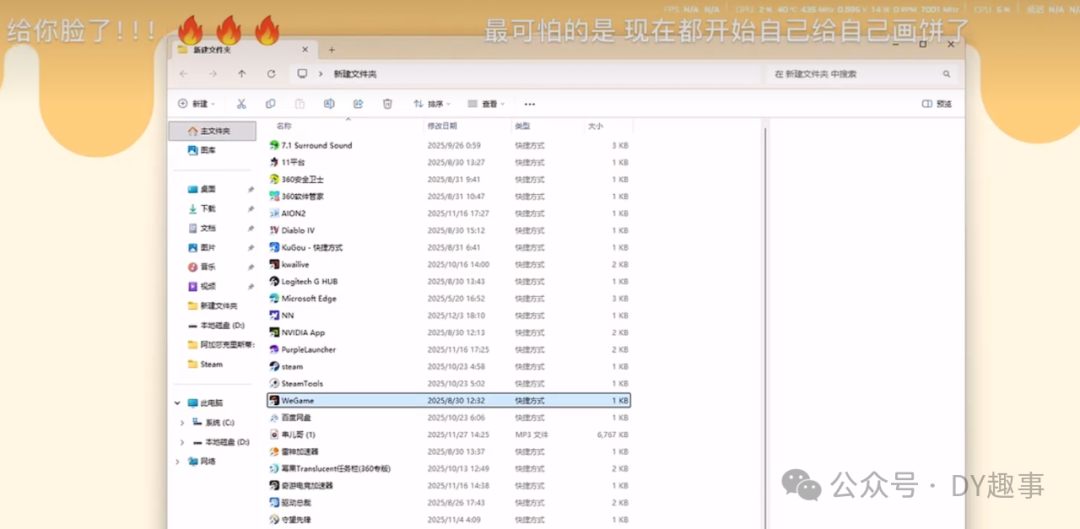Select the Logitech G HUB shortcut
1080x529 pixels.
click(x=449, y=281)
